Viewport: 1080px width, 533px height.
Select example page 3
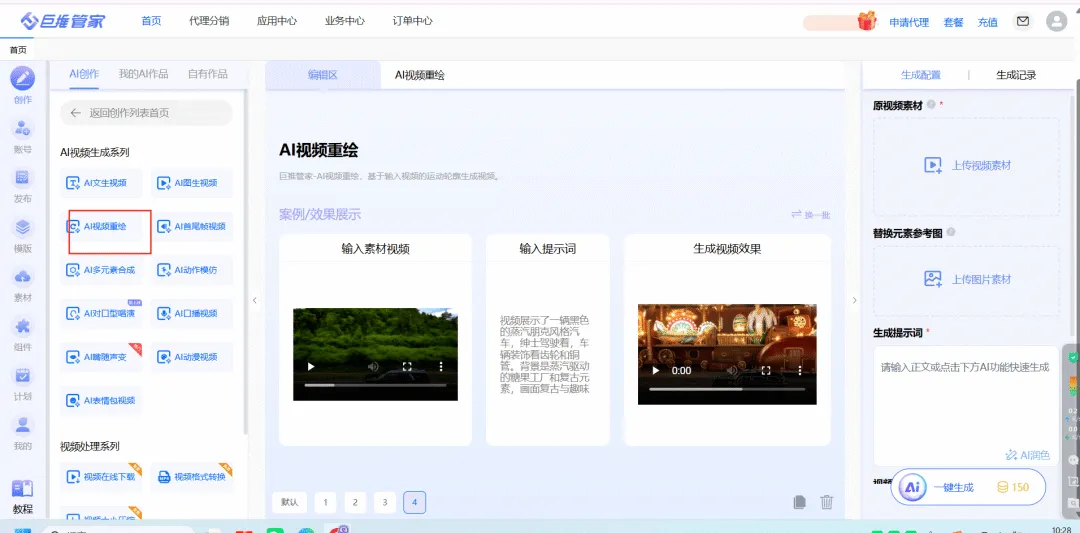pyautogui.click(x=385, y=503)
